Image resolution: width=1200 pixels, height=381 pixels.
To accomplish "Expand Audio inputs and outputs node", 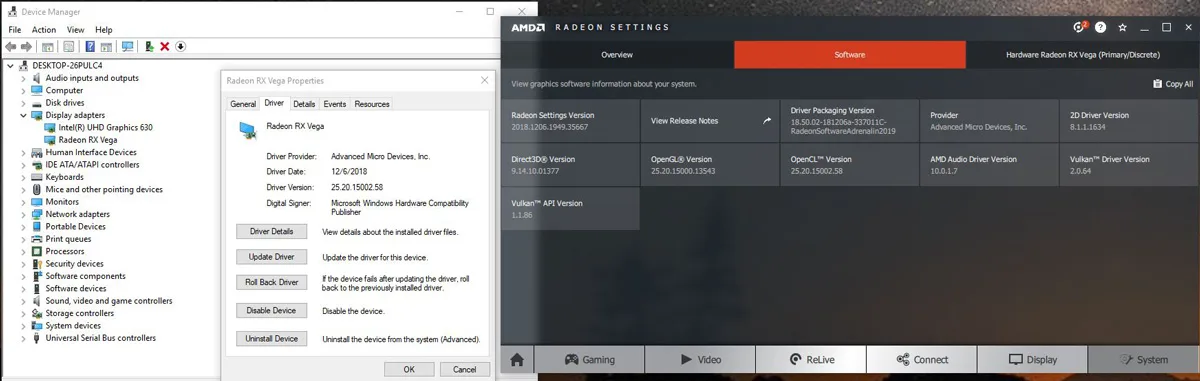I will 24,78.
